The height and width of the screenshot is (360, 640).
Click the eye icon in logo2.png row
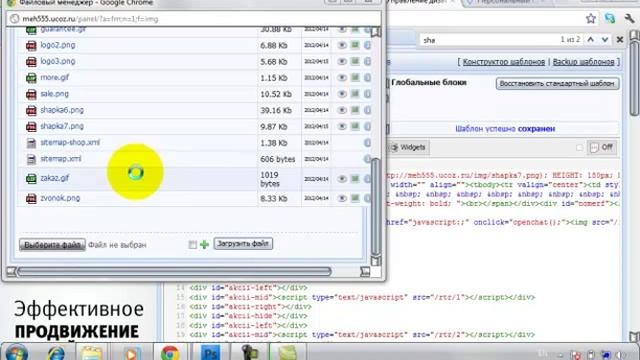pos(342,45)
